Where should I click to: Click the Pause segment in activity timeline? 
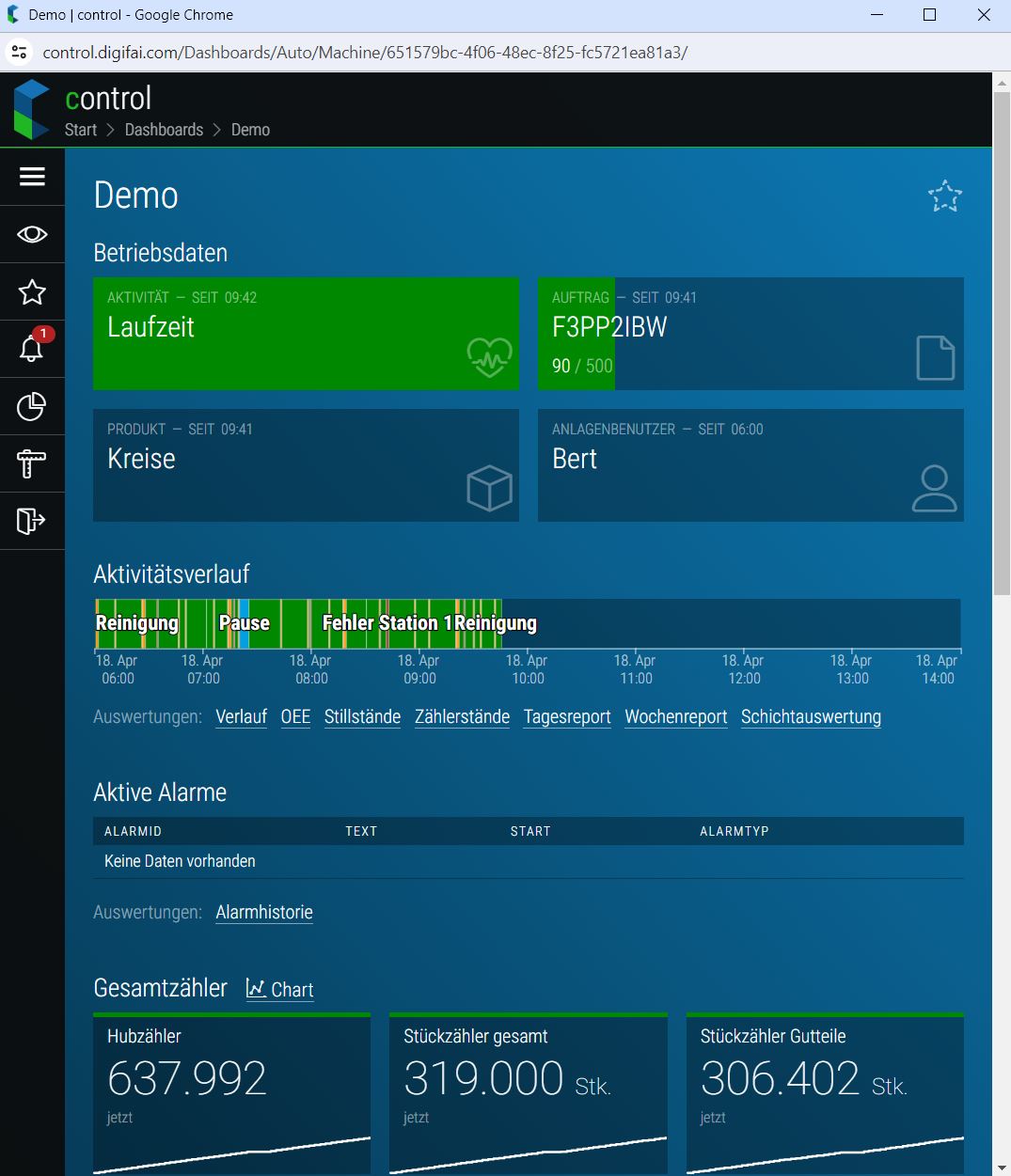(x=243, y=623)
